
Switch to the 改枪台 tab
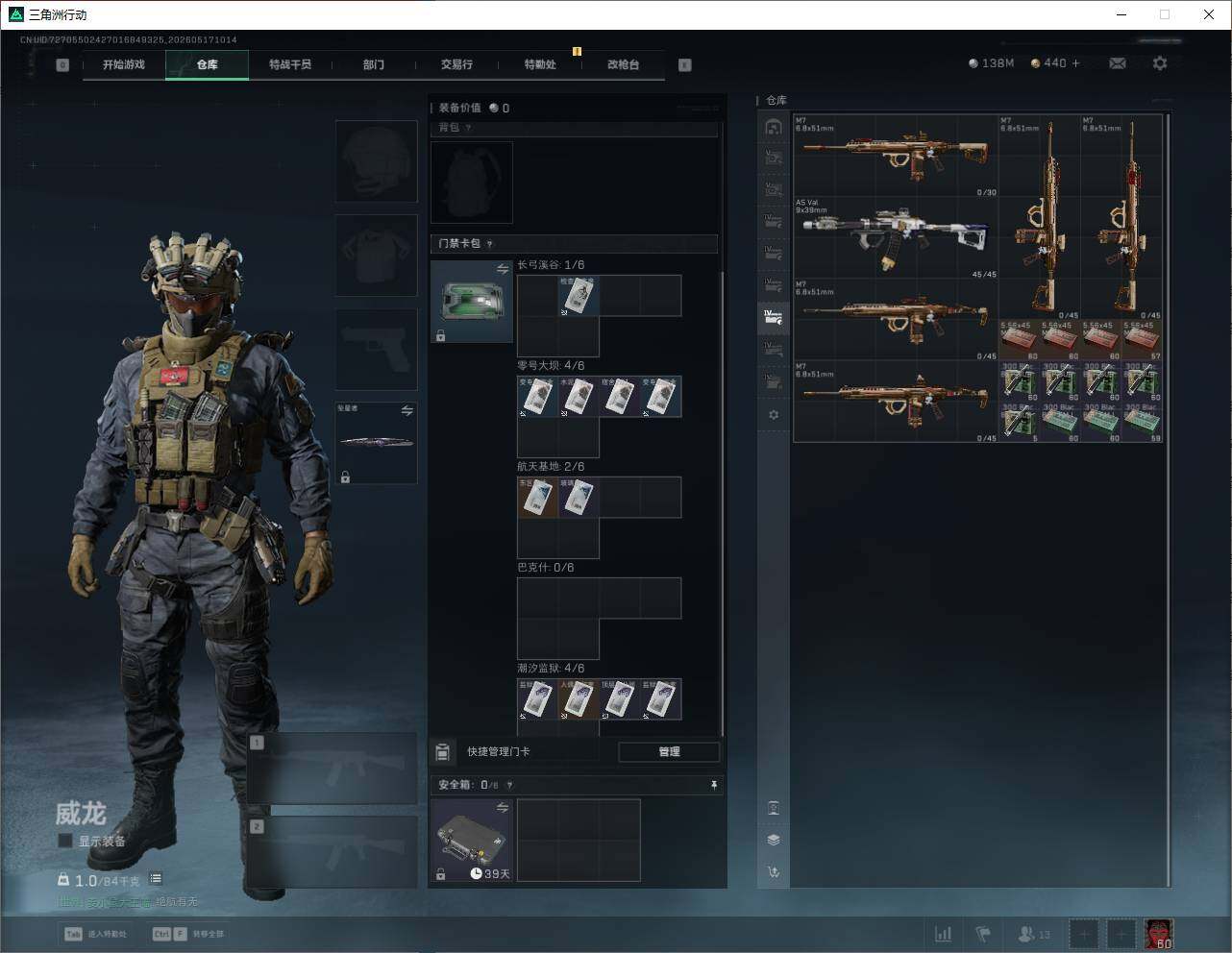click(x=623, y=64)
